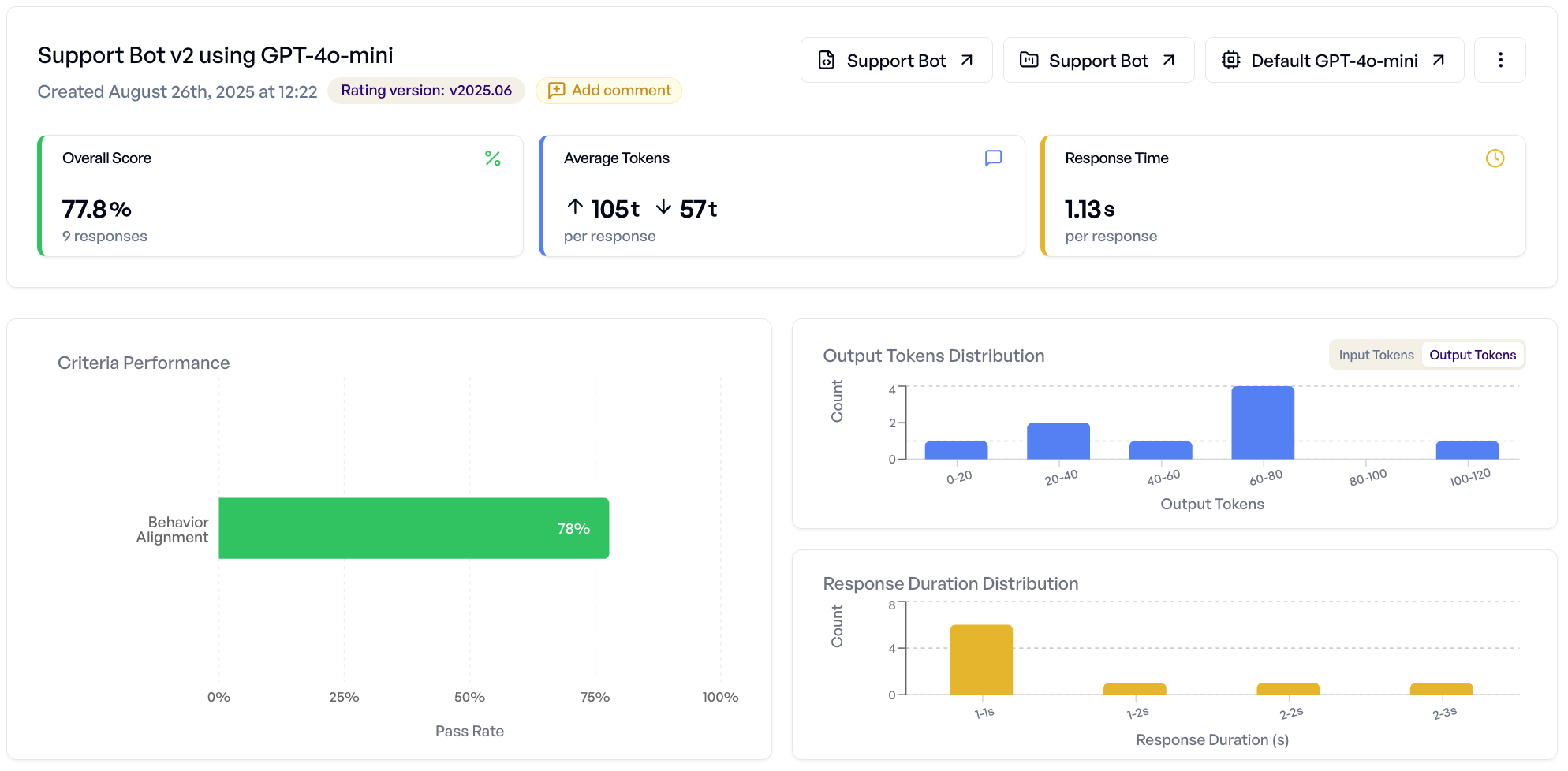
Task: Open the Default GPT-4o-mini model link
Action: (x=1334, y=61)
